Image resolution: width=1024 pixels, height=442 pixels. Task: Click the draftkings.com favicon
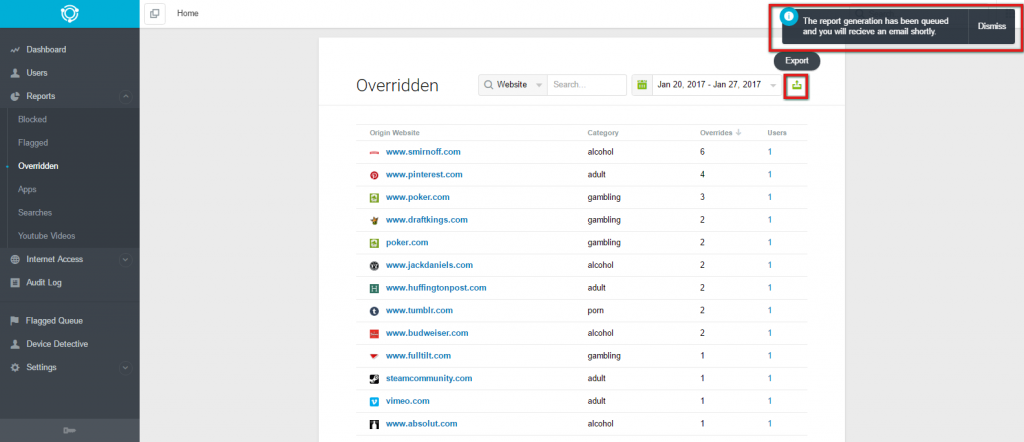click(374, 220)
